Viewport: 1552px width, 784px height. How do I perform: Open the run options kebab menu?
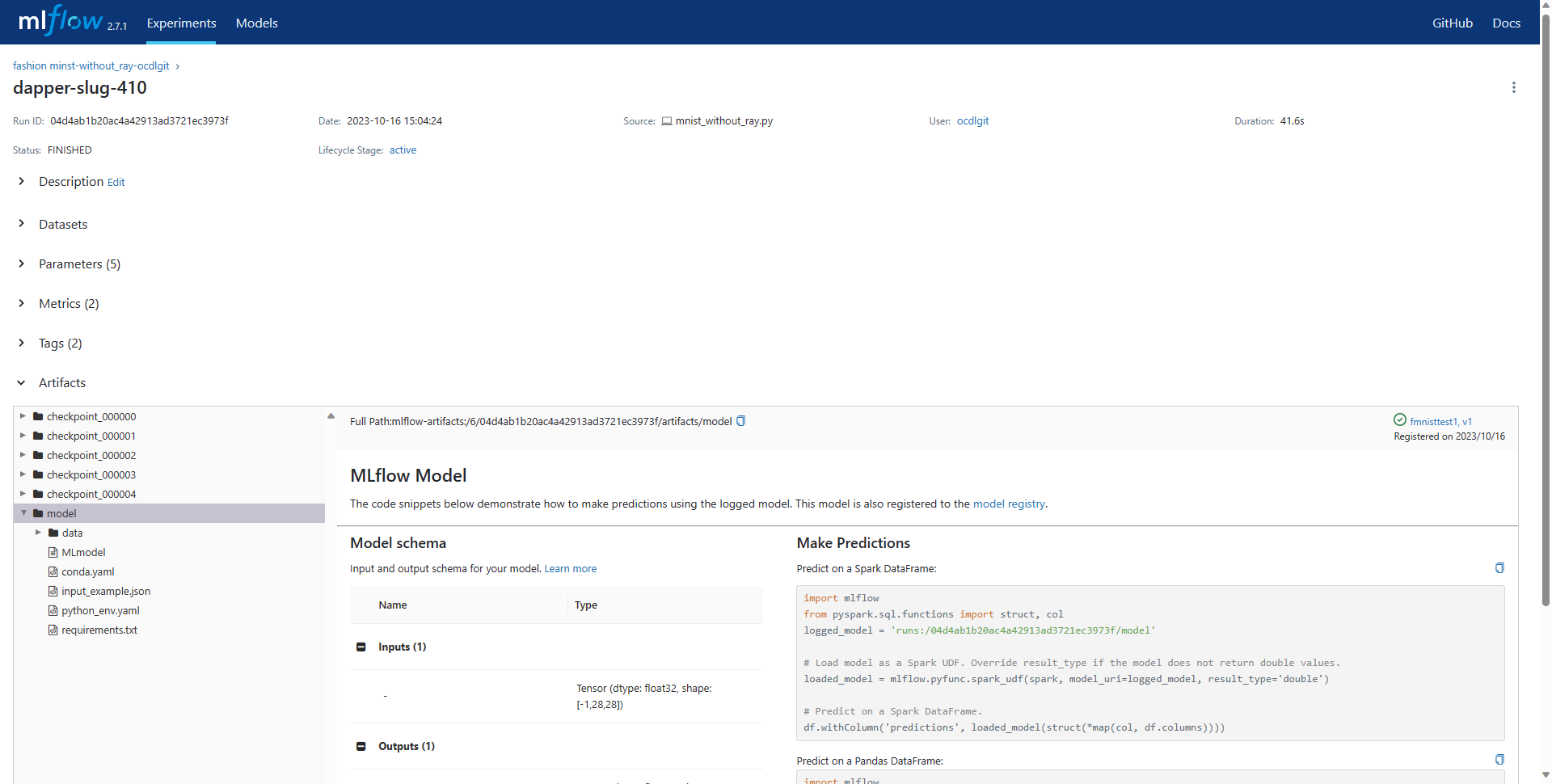point(1513,87)
